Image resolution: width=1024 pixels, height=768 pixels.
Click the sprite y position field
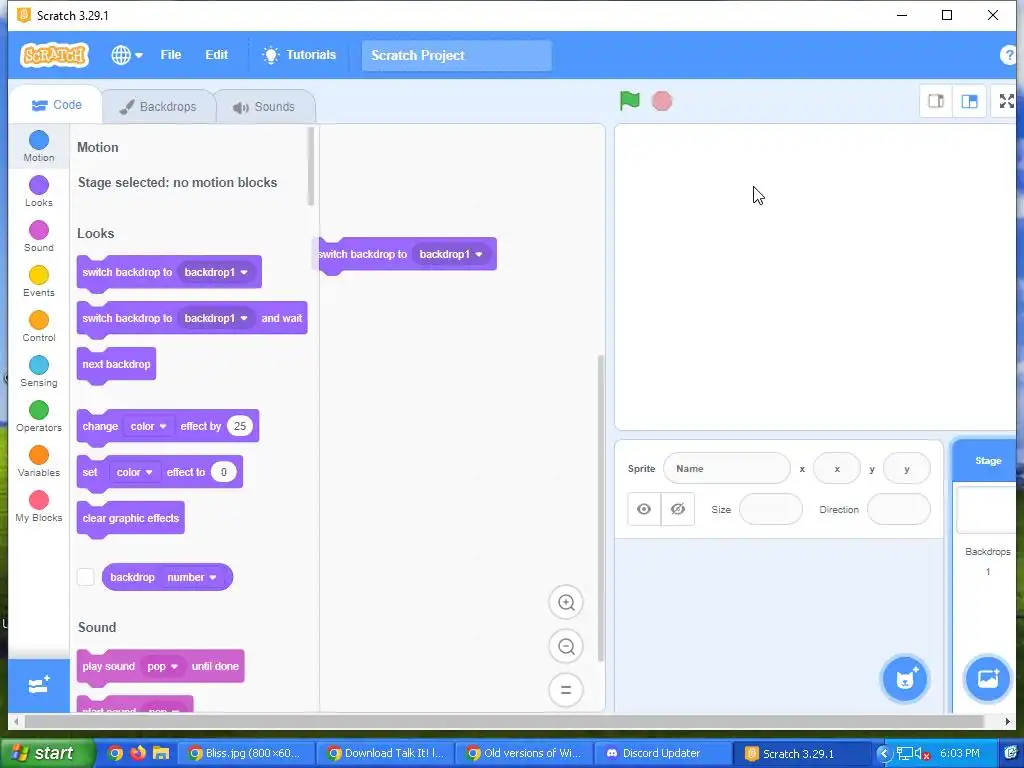pos(906,469)
